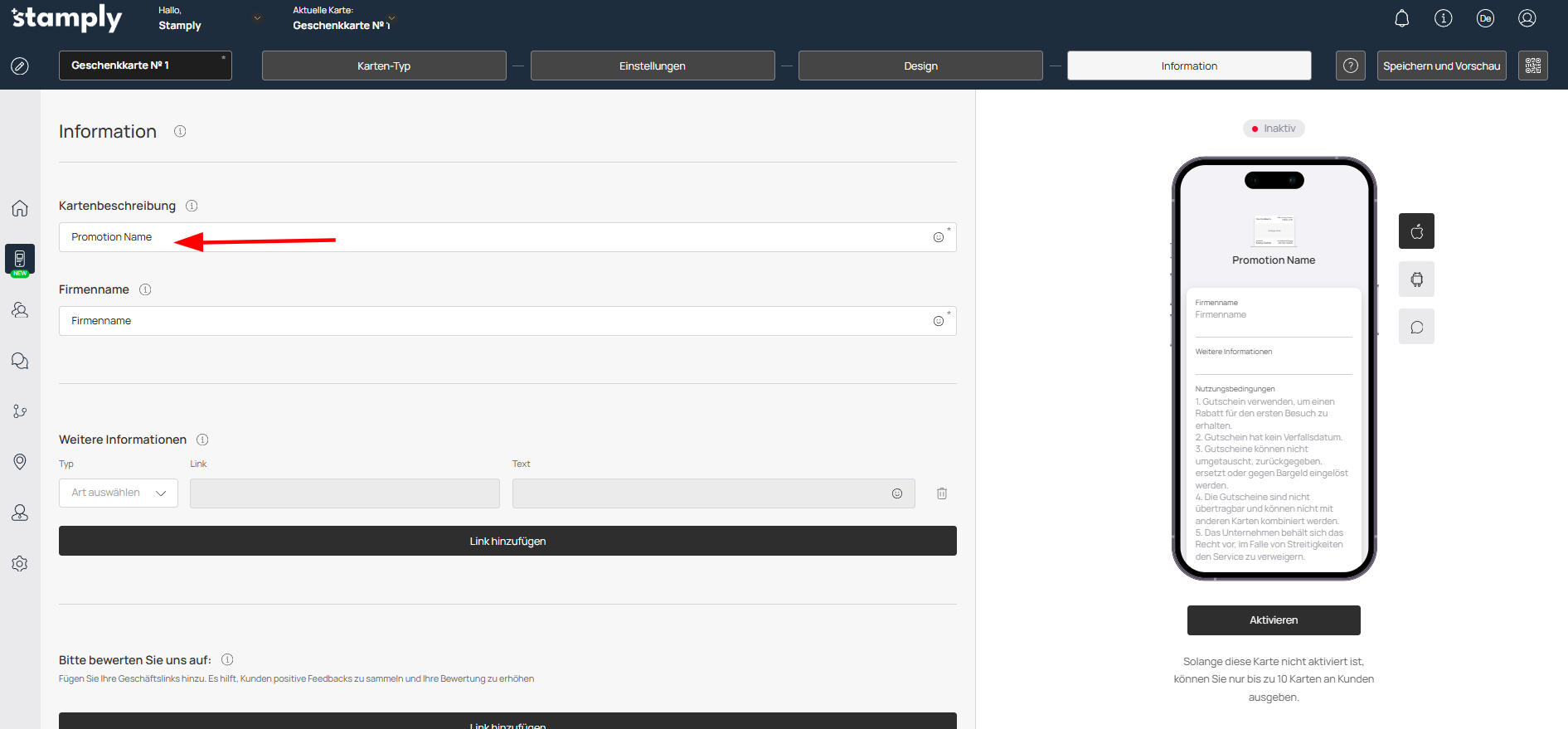
Task: Switch preview to Android device
Action: 1416,279
